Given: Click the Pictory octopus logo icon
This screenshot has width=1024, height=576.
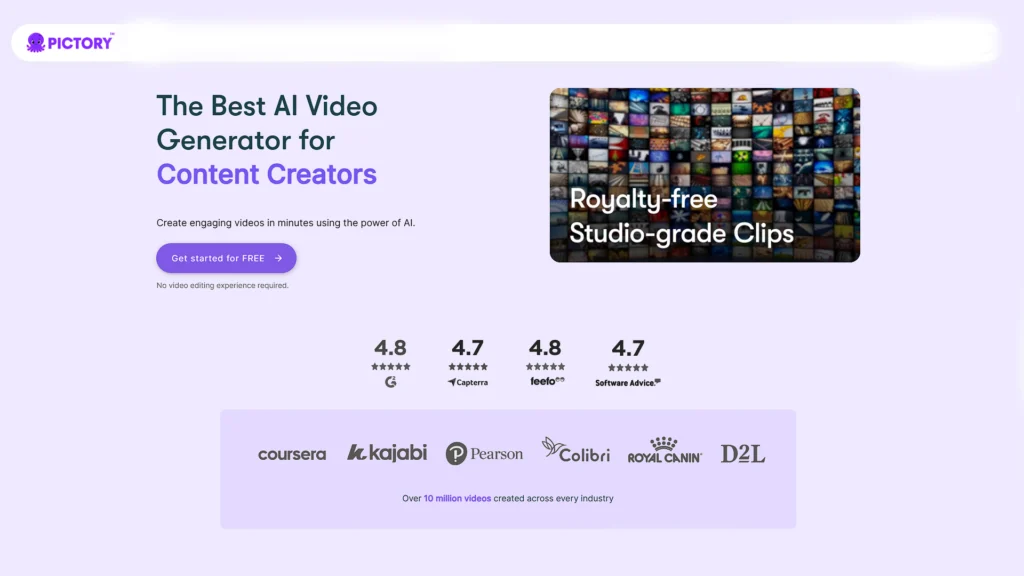Looking at the screenshot, I should click(x=36, y=42).
